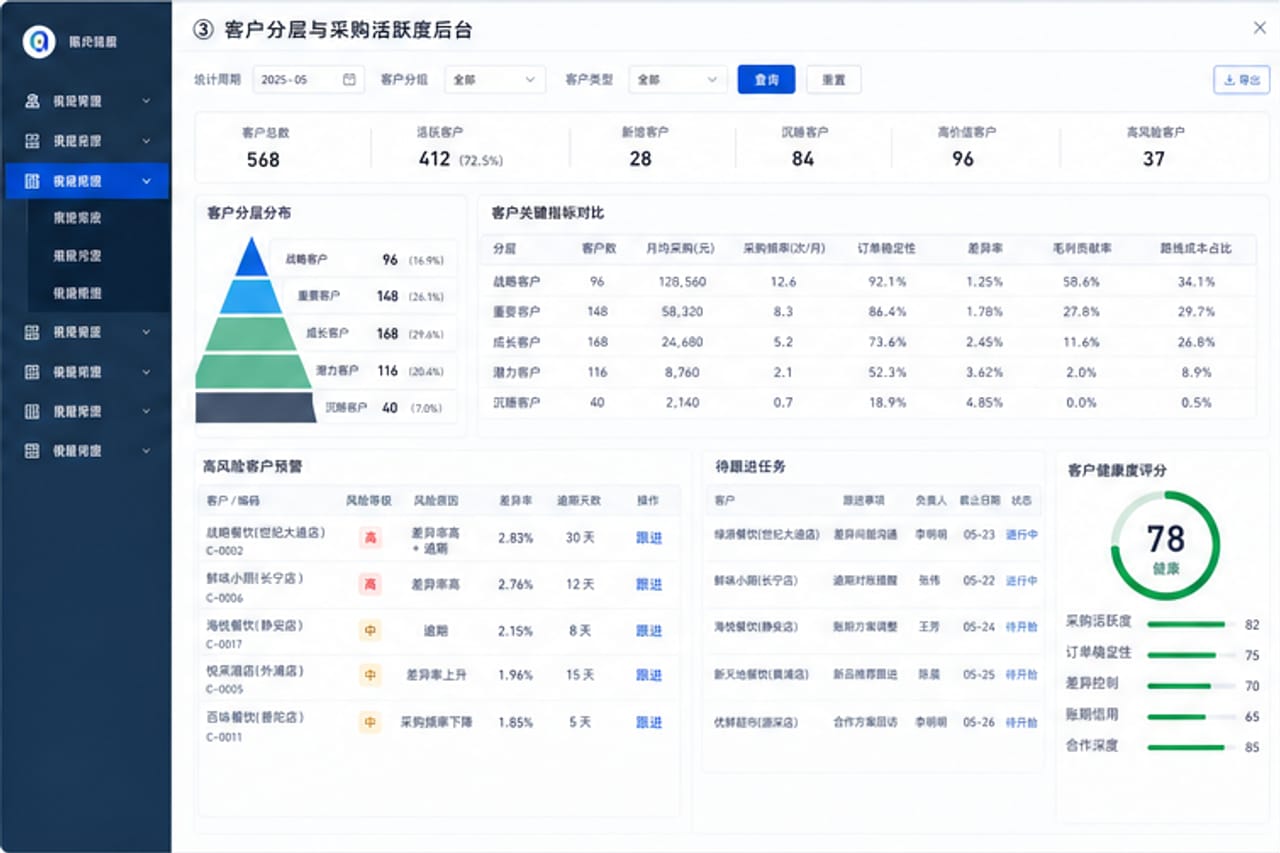Click the 沉睡客户 84 stat card
The width and height of the screenshot is (1280, 853).
click(x=804, y=148)
